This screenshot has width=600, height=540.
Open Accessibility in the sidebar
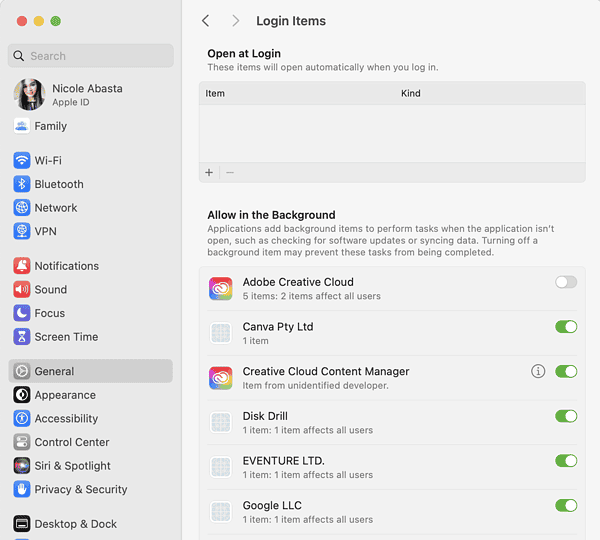pos(66,419)
